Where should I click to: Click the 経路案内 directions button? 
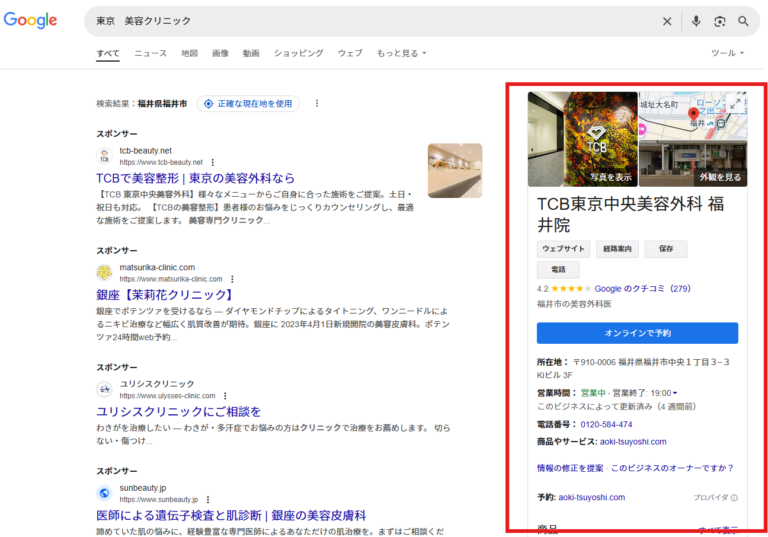click(617, 249)
